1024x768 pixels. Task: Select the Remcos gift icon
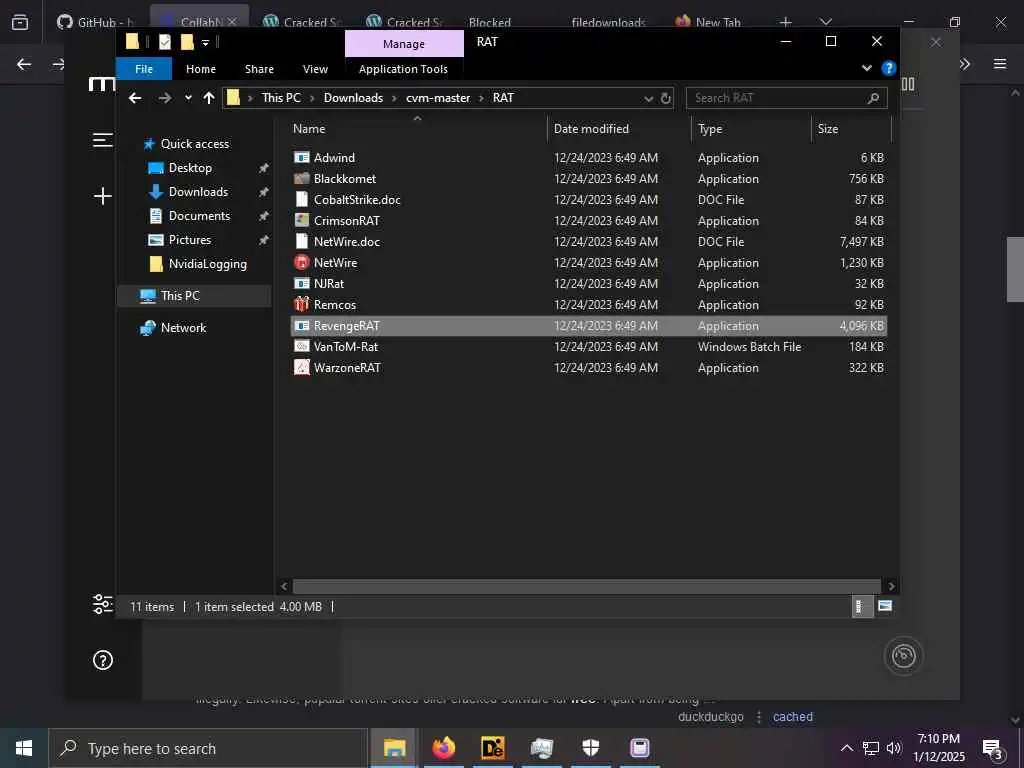pos(302,304)
